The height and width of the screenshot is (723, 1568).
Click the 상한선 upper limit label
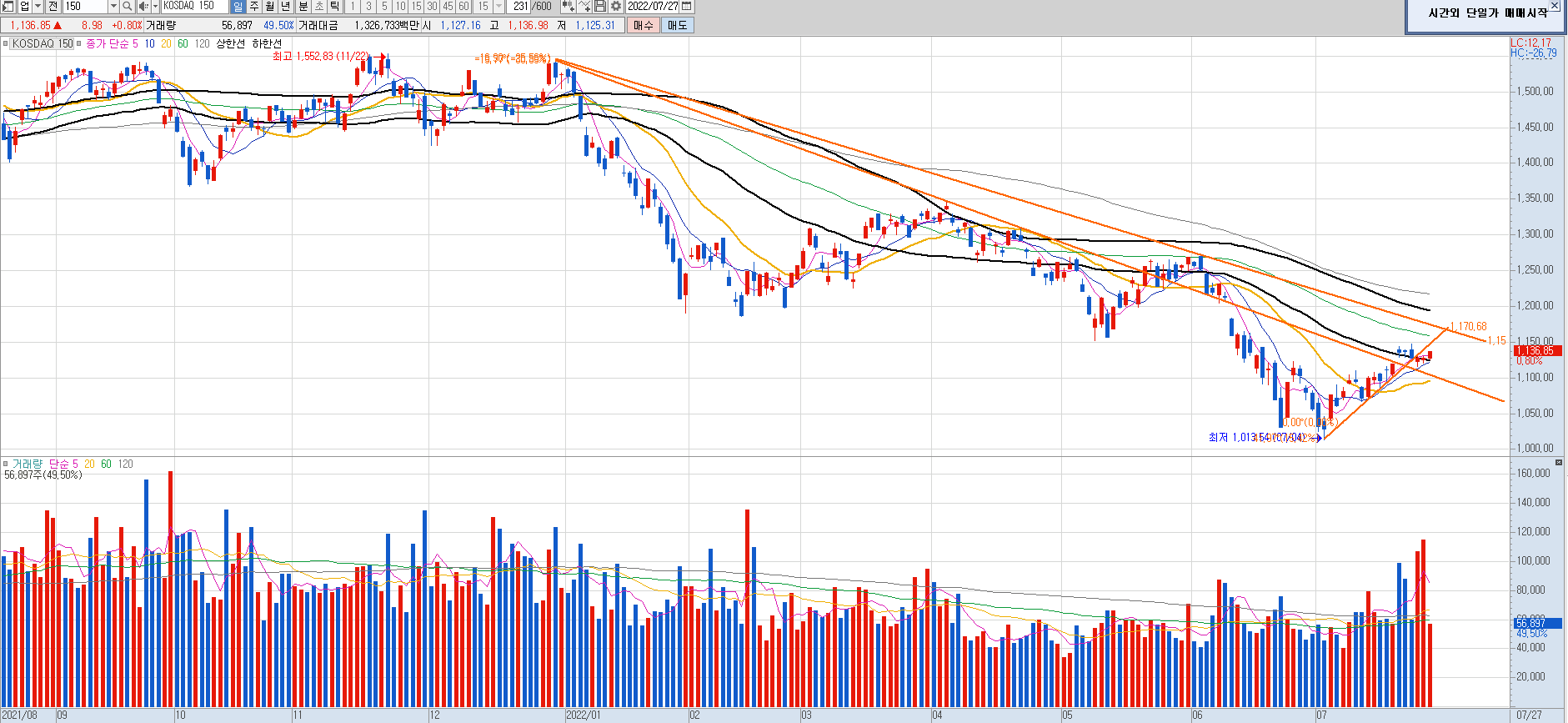click(231, 43)
